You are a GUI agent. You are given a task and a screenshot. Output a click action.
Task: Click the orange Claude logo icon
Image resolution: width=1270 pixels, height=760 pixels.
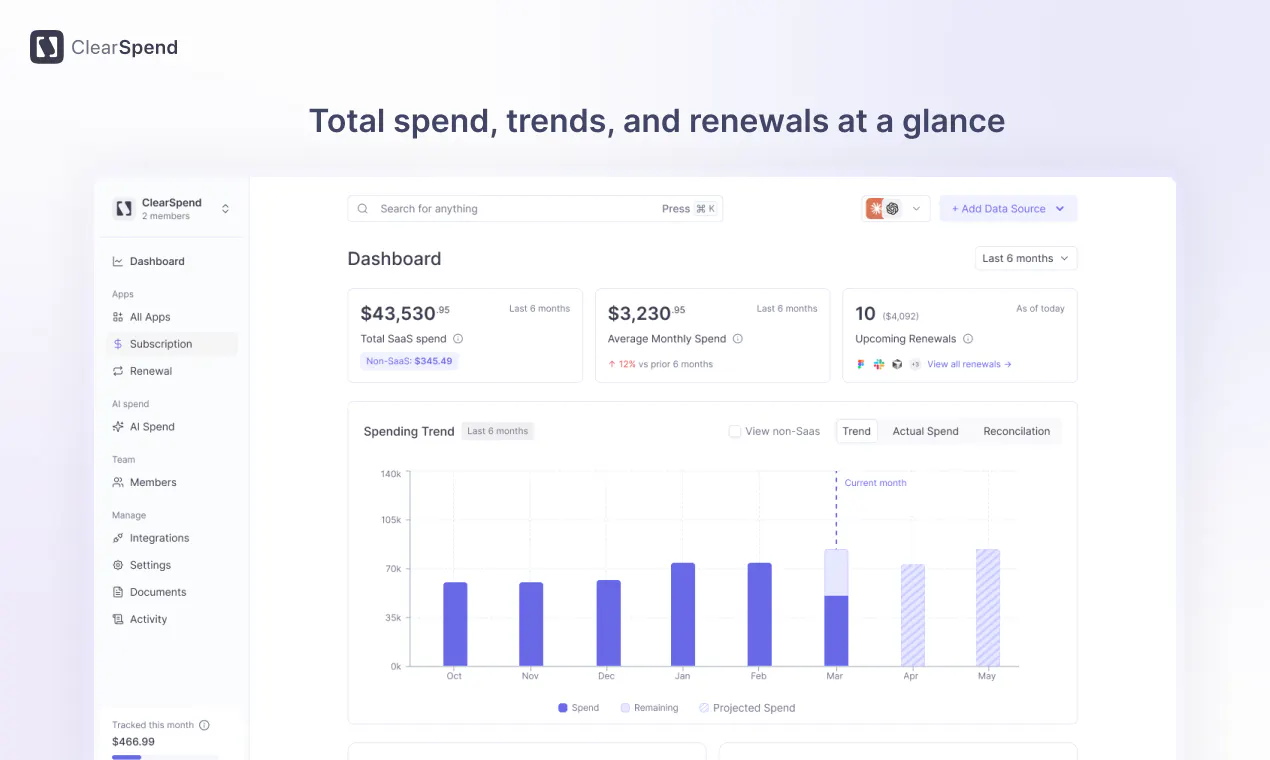click(x=875, y=209)
